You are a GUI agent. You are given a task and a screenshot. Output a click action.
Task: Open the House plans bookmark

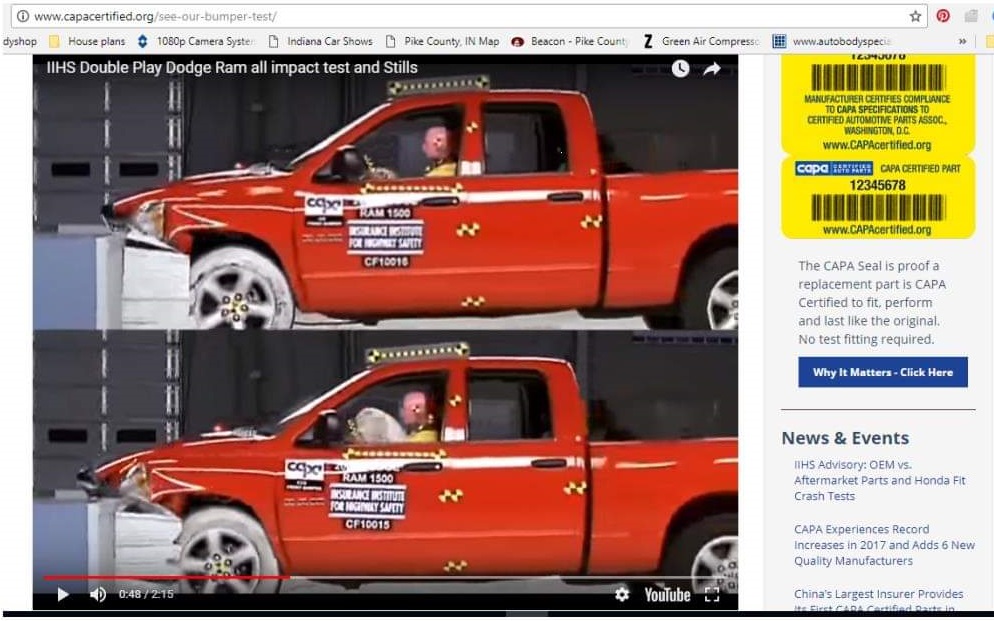tap(87, 41)
